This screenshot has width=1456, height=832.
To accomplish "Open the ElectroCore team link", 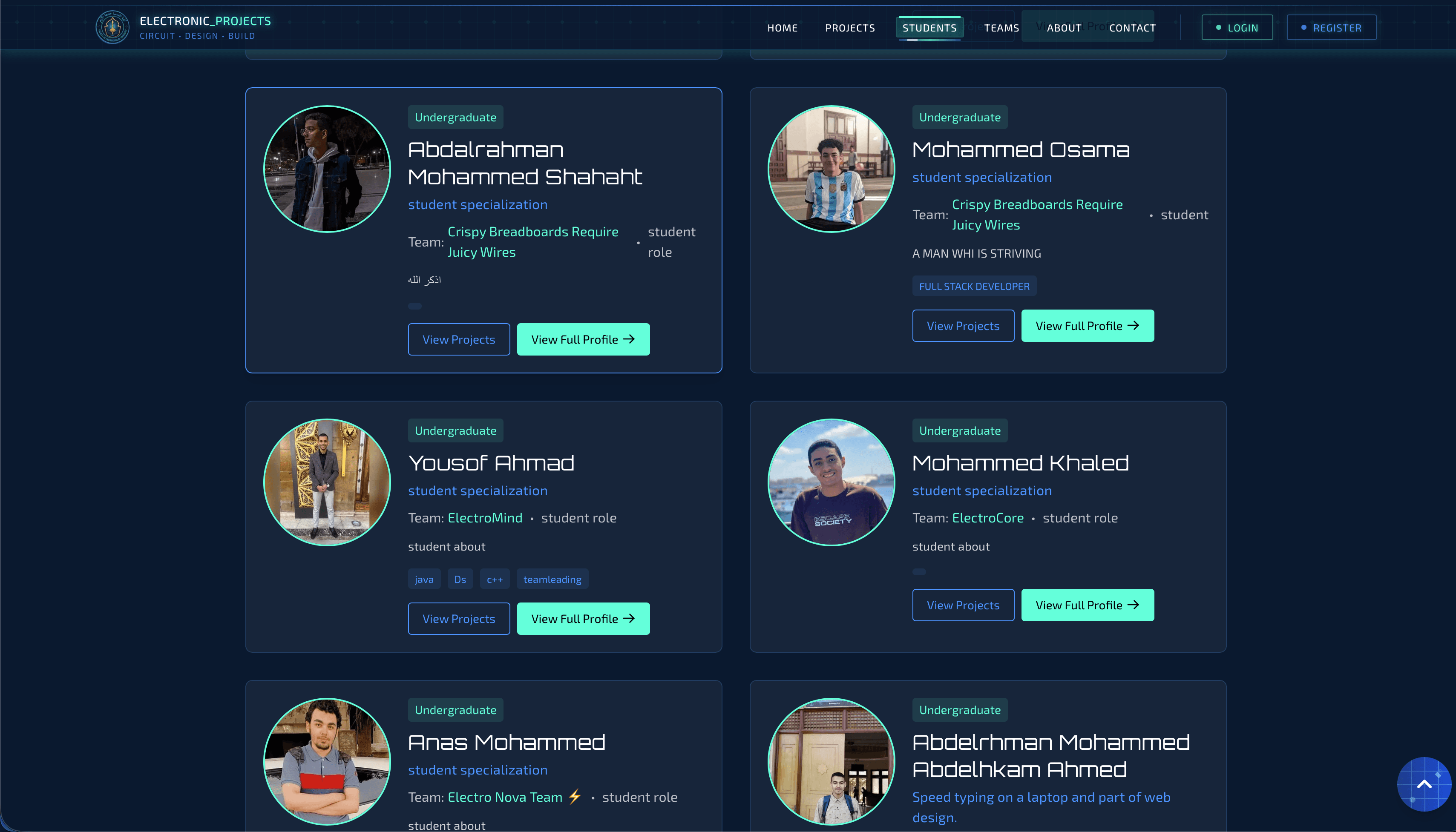I will point(988,518).
